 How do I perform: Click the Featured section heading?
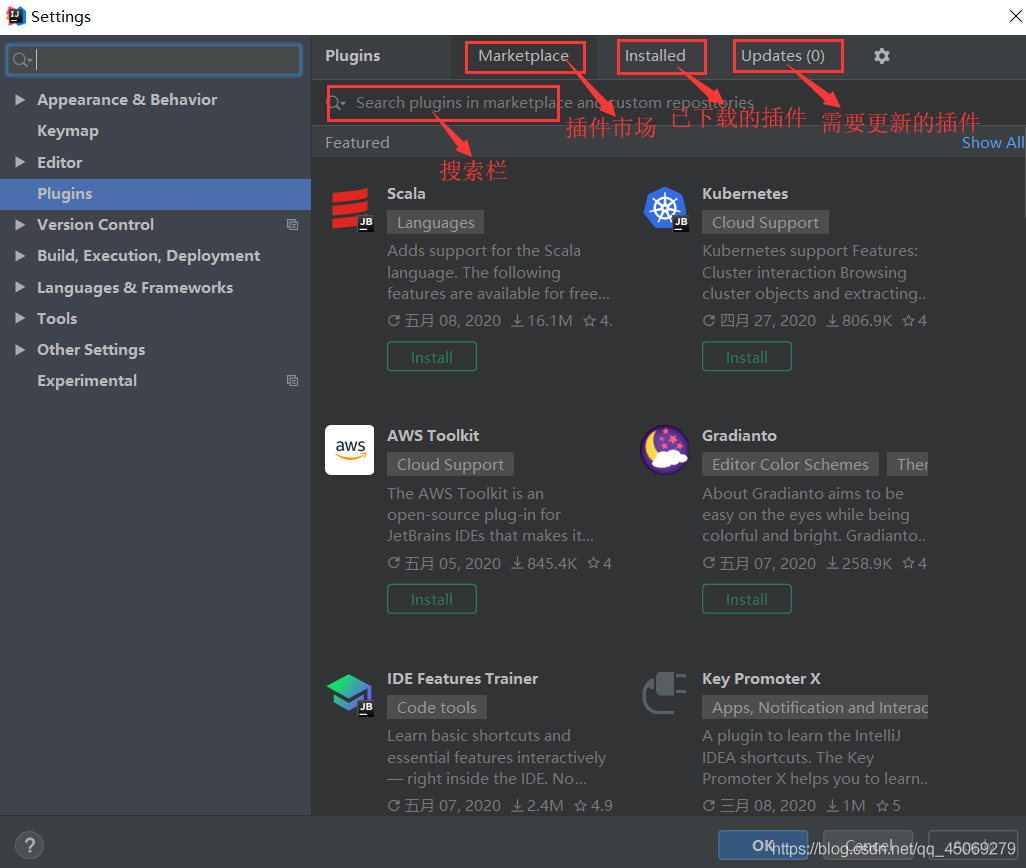pos(357,143)
